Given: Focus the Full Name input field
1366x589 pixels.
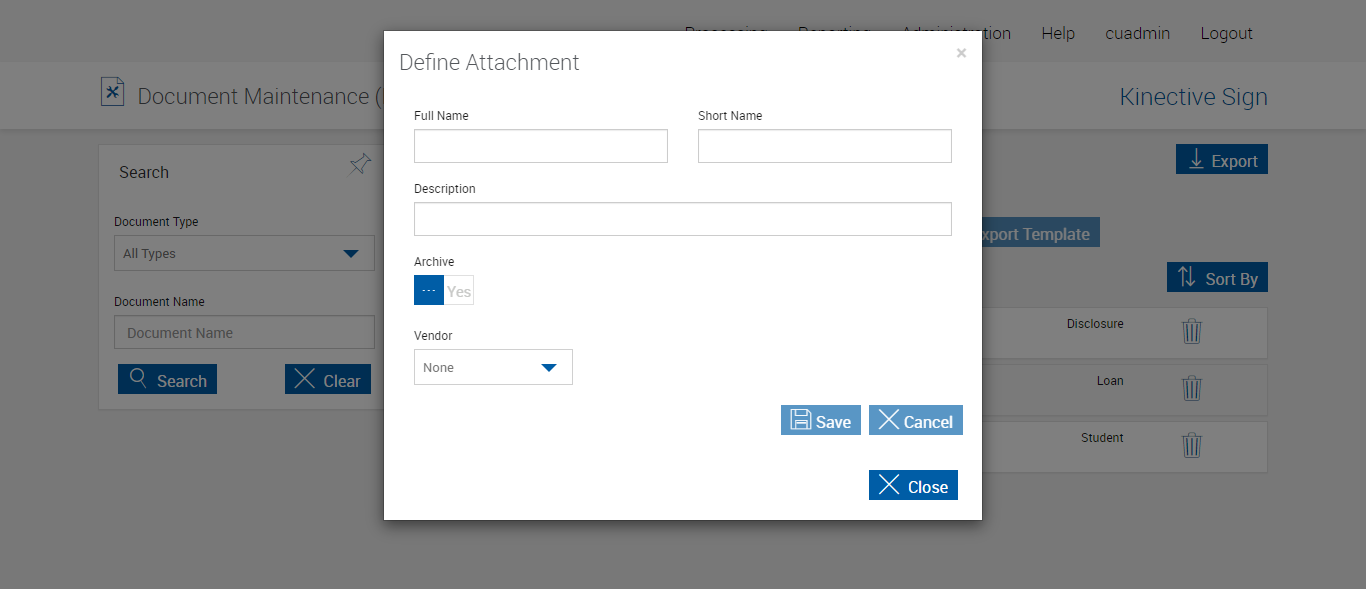Looking at the screenshot, I should click(540, 146).
